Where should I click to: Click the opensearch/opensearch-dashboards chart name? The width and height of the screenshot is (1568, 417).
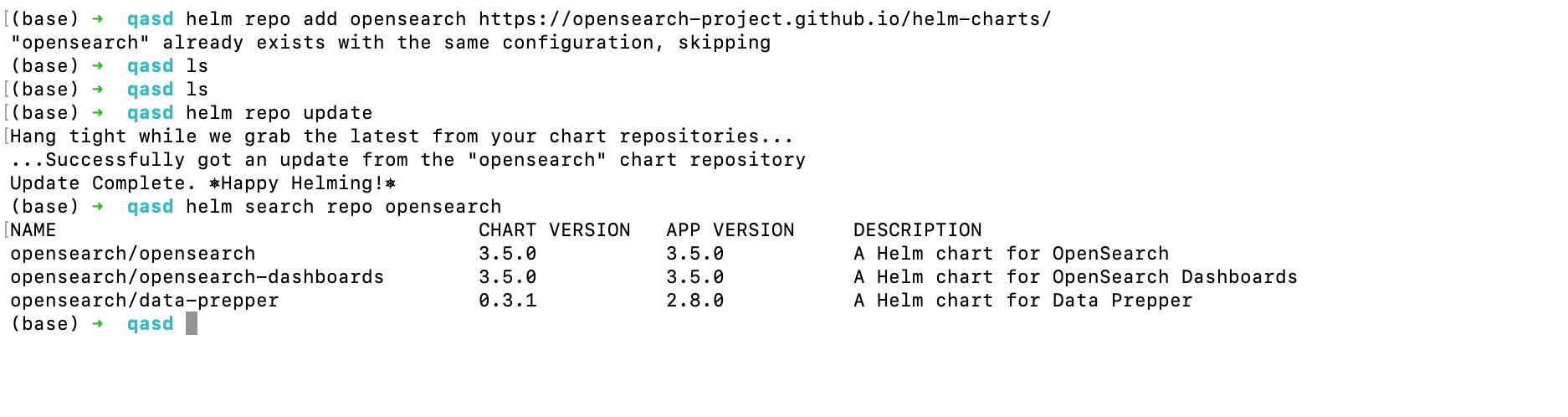(197, 277)
